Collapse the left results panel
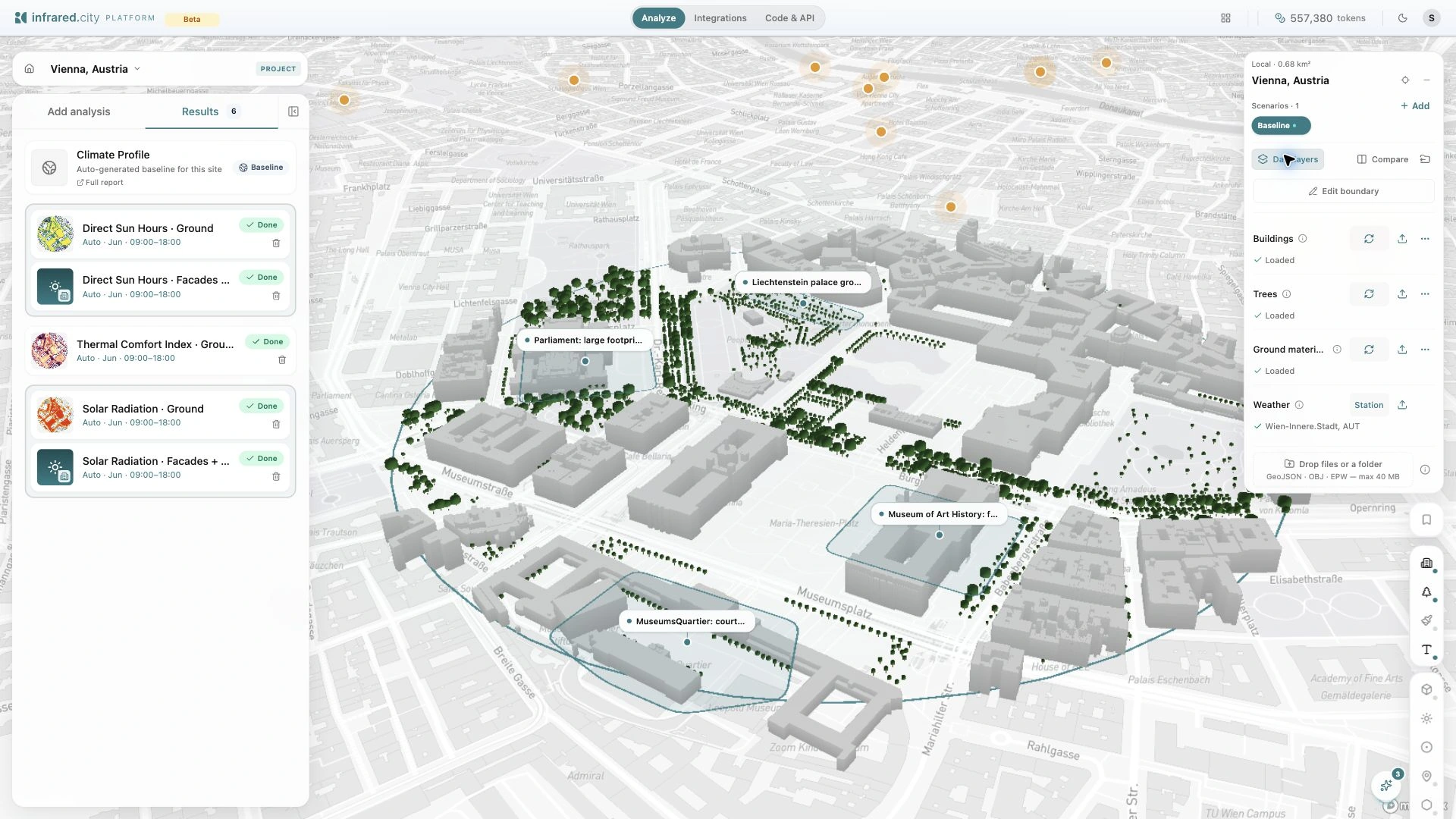1456x819 pixels. pos(293,111)
